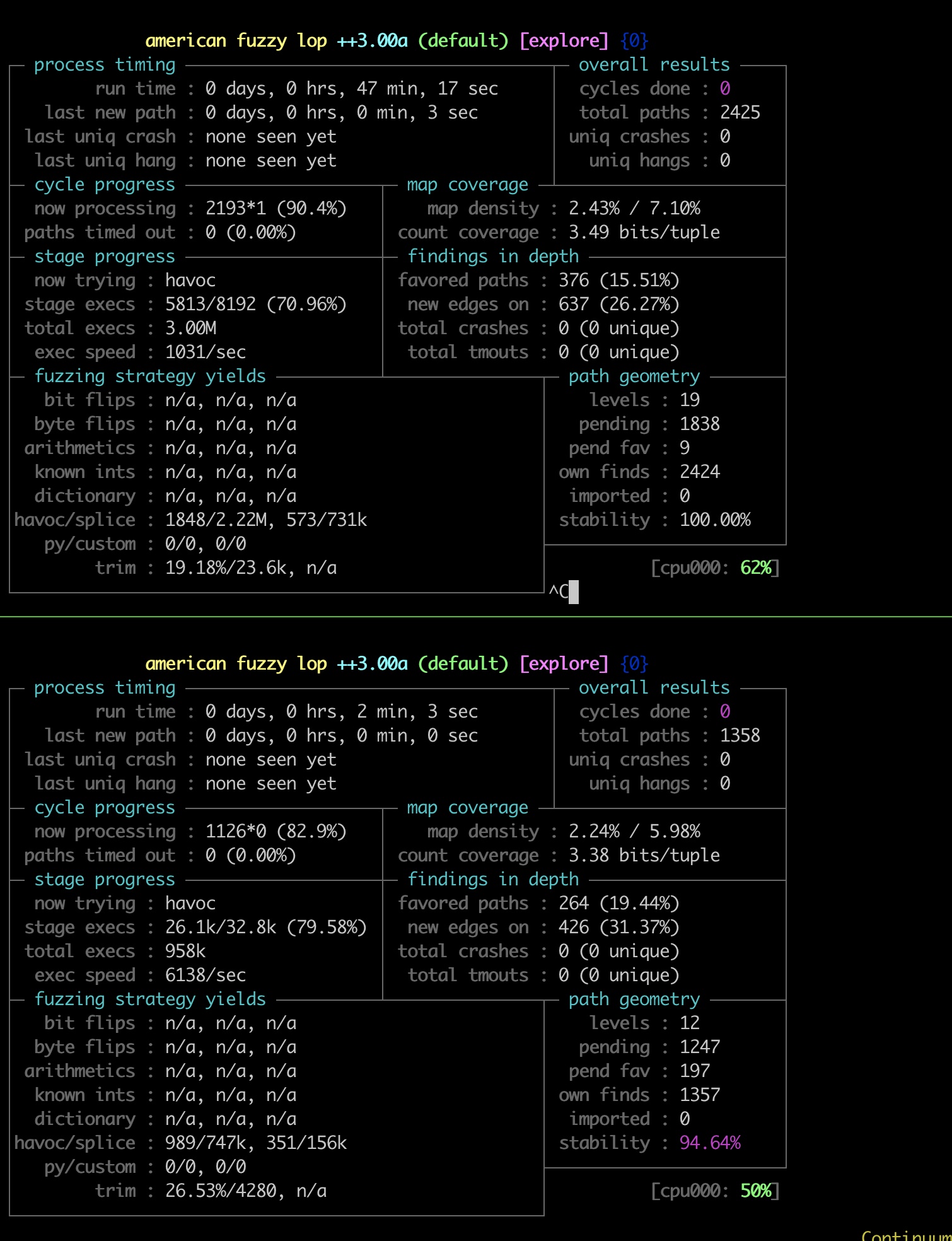Click count coverage 3.49 bits/tuple
The image size is (952, 1241).
point(644,232)
